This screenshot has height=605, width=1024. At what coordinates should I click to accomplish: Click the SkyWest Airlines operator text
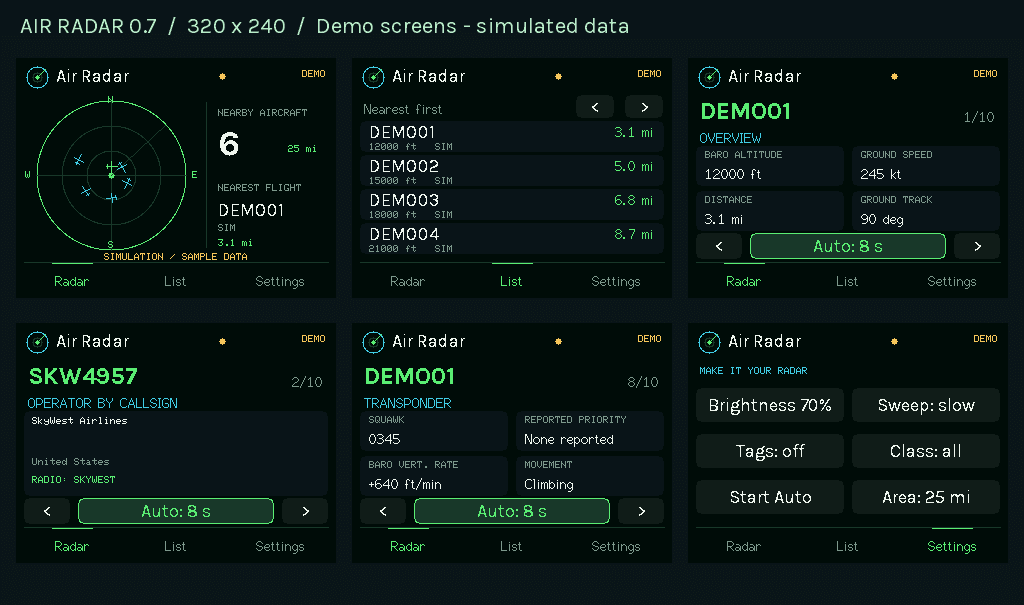(x=79, y=421)
